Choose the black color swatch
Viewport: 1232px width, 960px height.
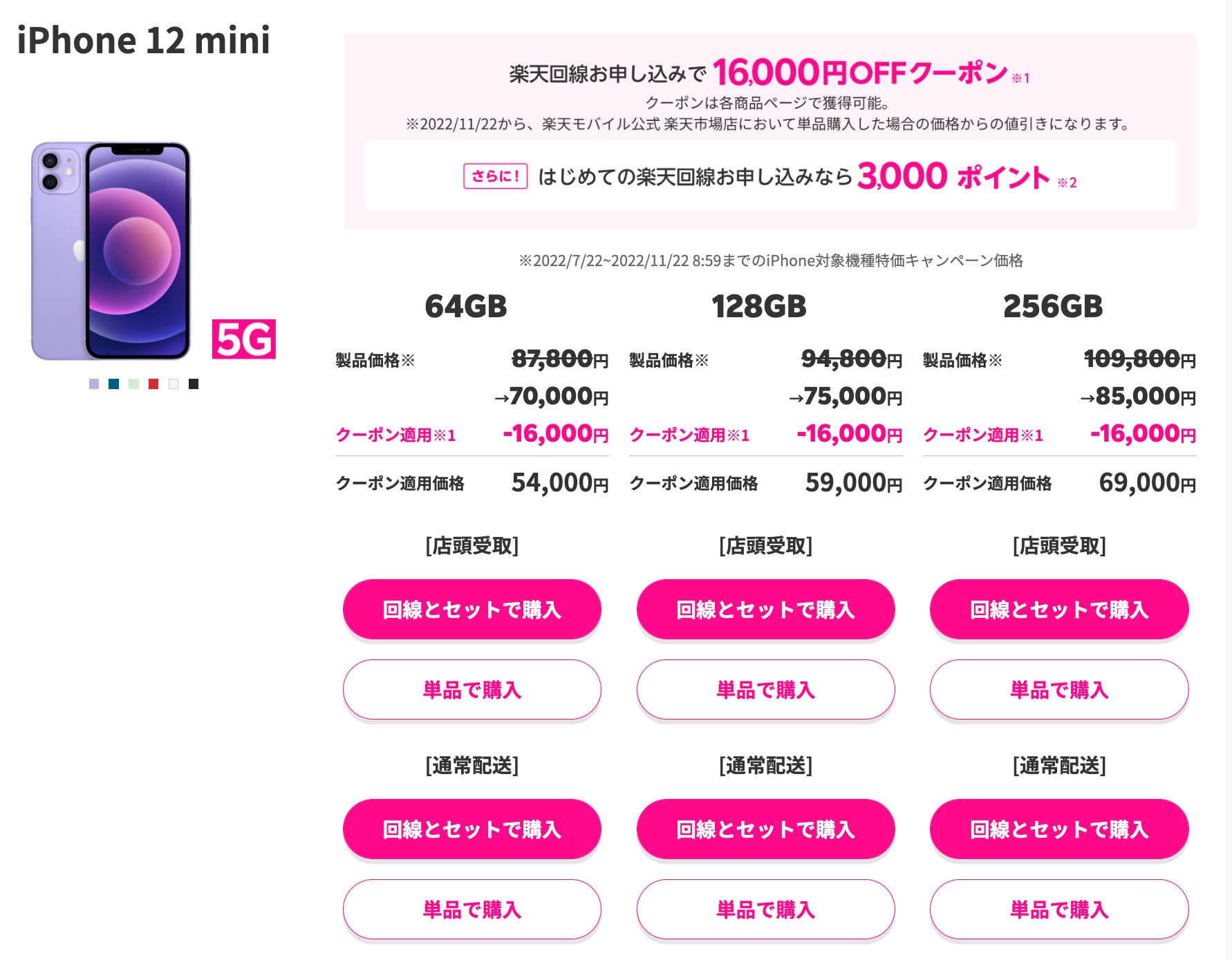click(x=194, y=384)
